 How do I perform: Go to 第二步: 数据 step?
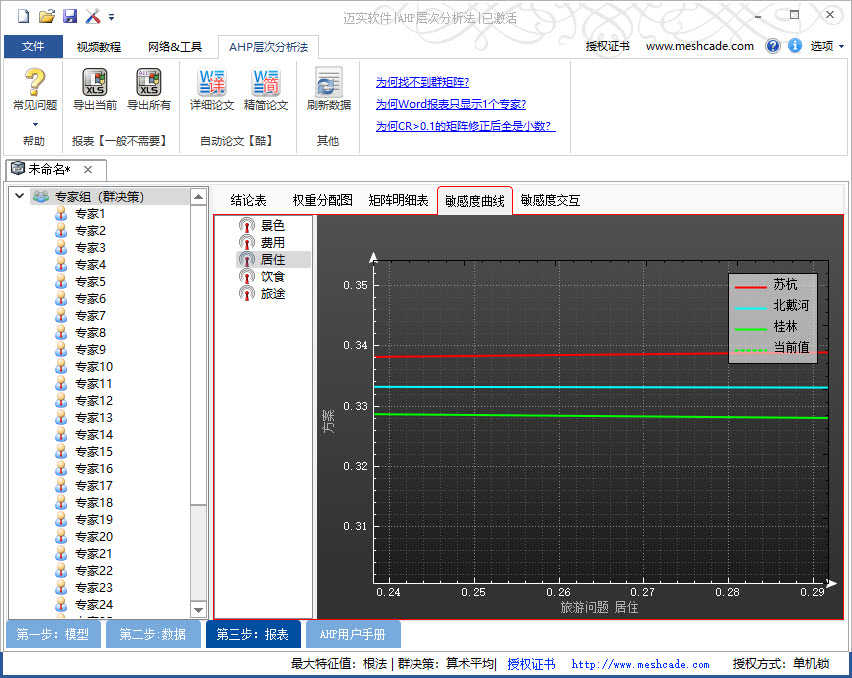point(153,634)
